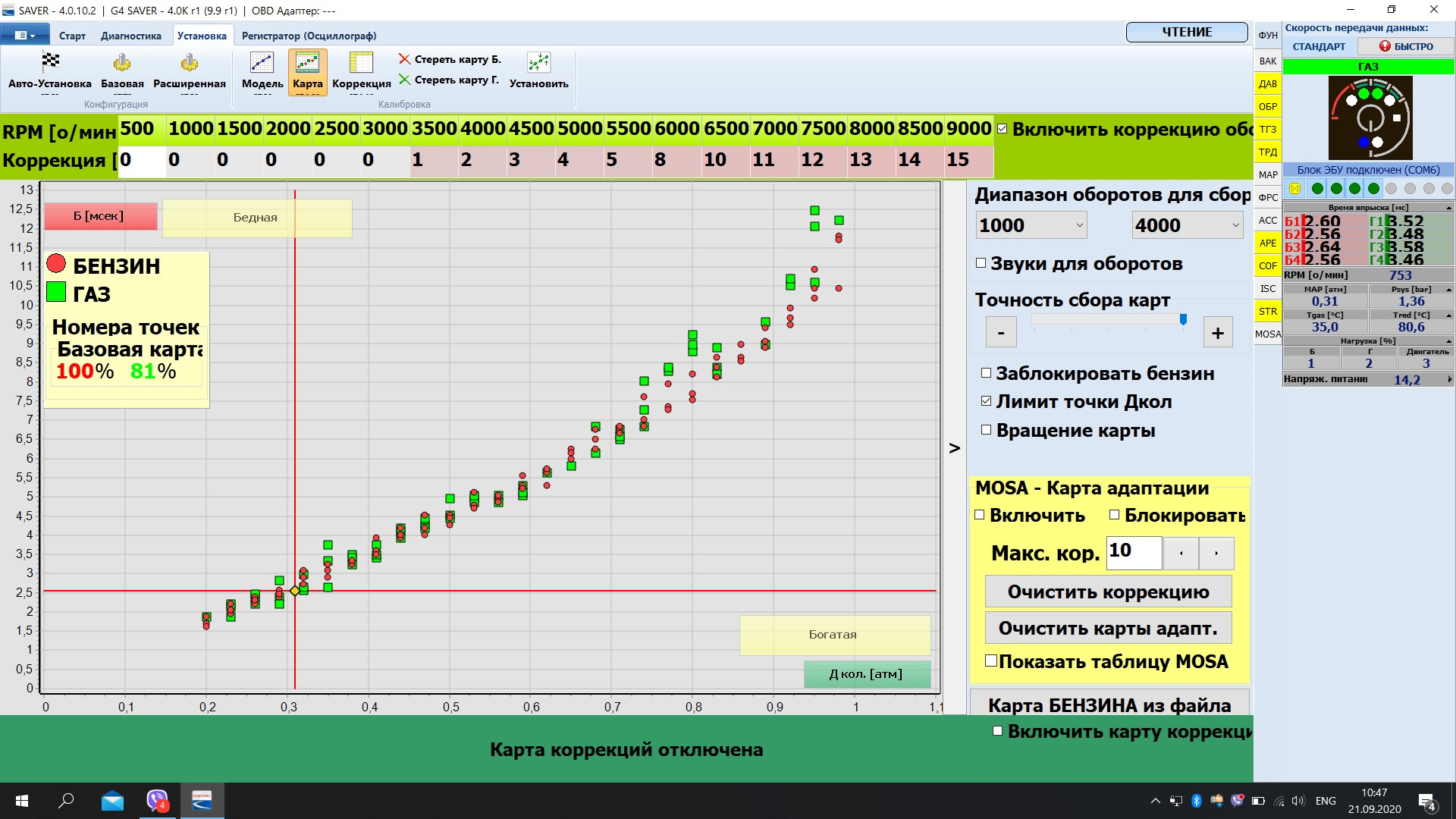Switch to the Старт tab
Screen dimensions: 1456x819
coord(72,36)
